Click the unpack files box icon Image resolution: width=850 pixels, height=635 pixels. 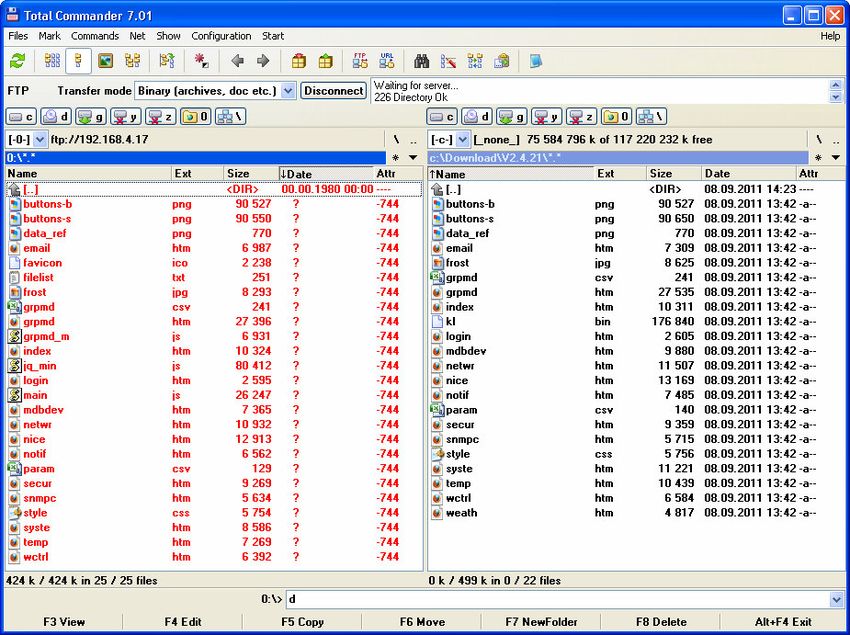pyautogui.click(x=325, y=61)
